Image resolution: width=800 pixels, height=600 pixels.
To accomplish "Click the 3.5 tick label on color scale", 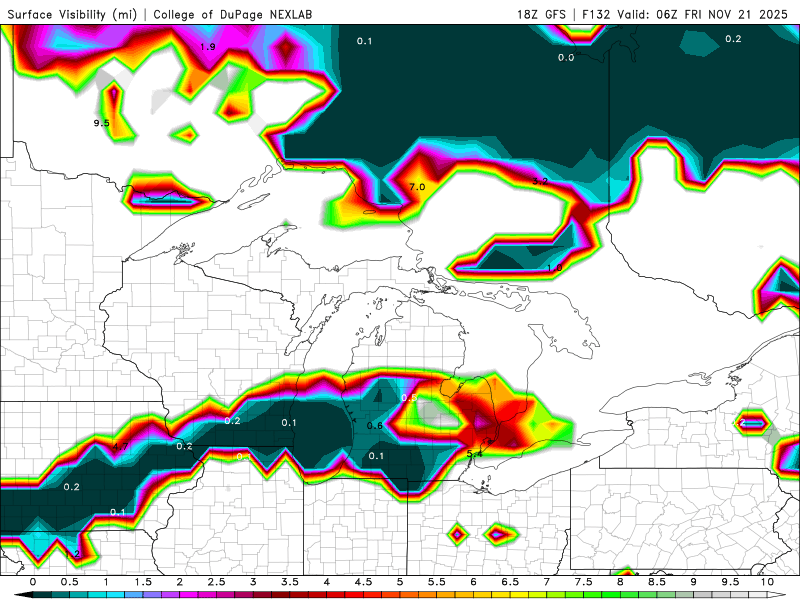I will click(x=290, y=582).
